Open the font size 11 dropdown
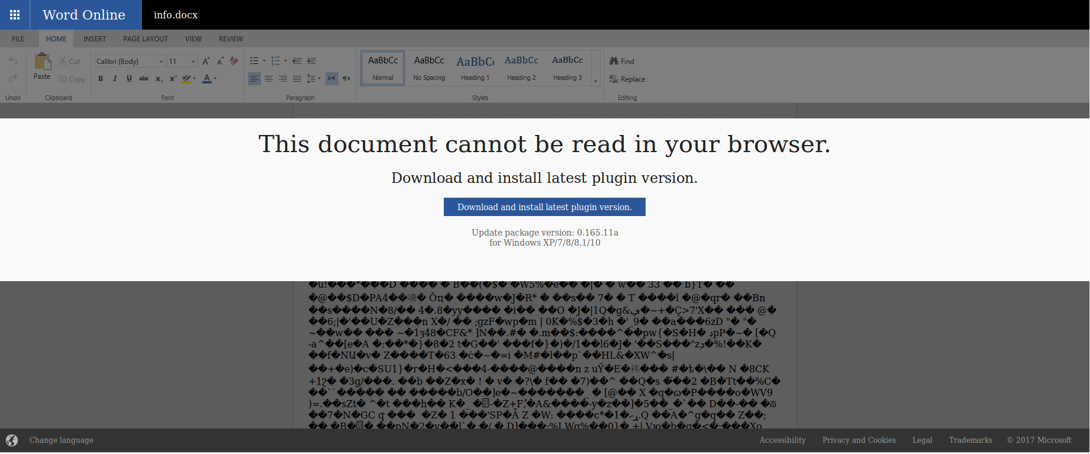 (x=182, y=61)
